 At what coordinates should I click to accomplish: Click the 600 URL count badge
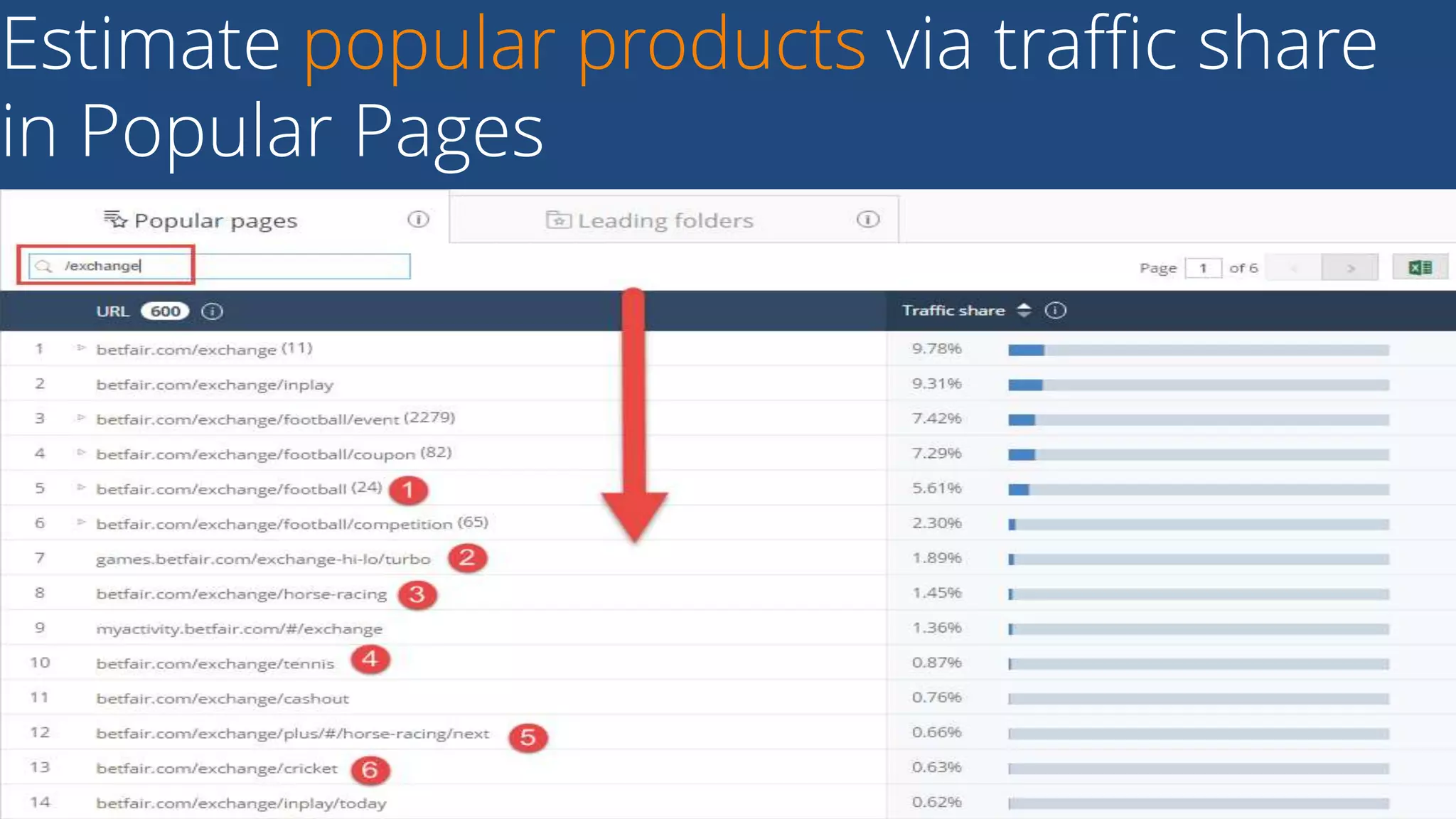(x=165, y=311)
